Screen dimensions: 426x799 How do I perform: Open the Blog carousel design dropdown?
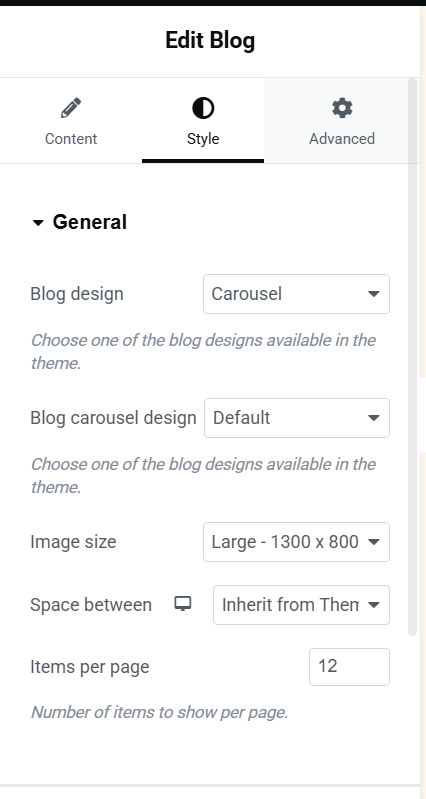pos(297,418)
